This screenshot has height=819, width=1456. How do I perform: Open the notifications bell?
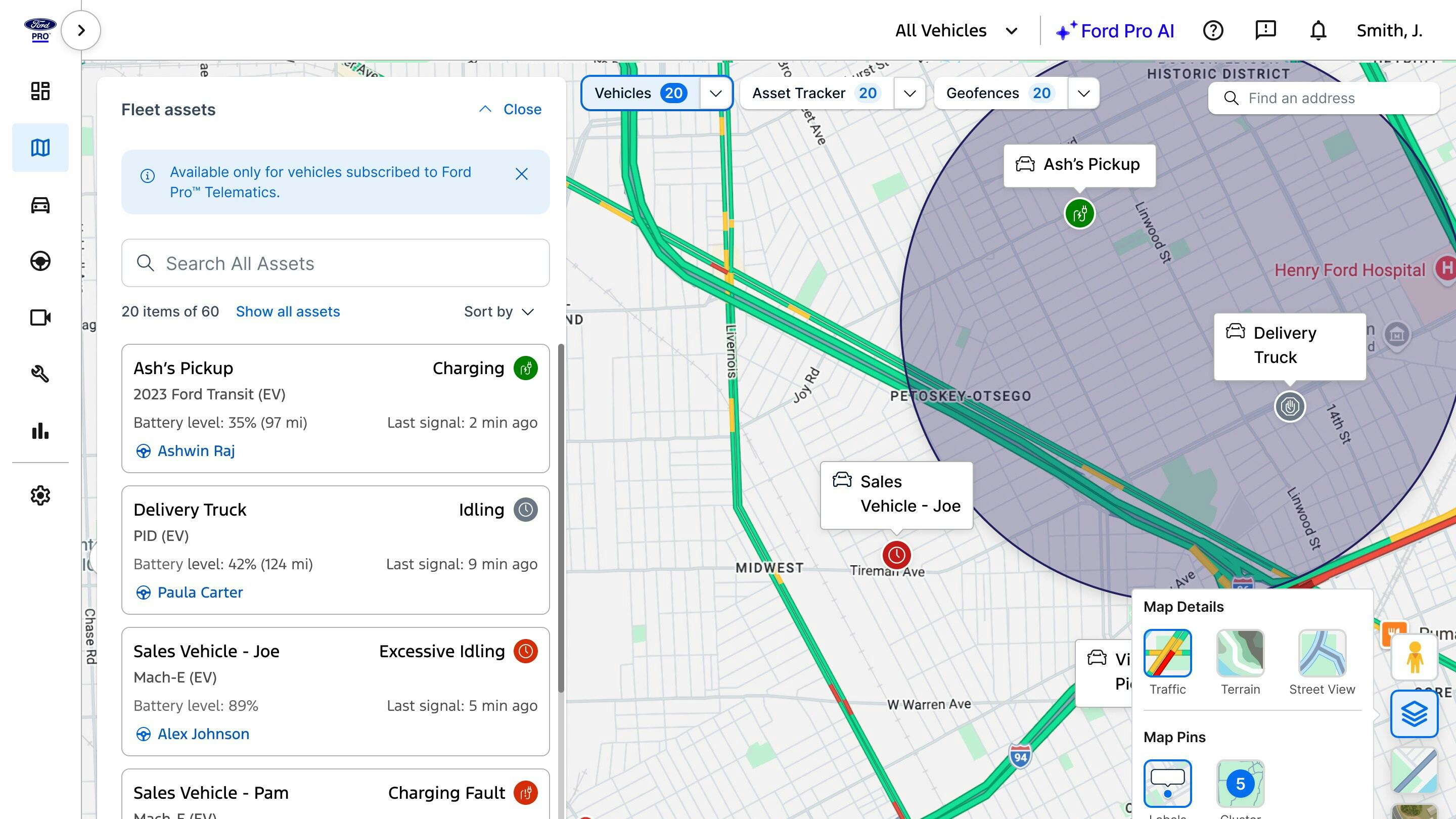[1318, 30]
